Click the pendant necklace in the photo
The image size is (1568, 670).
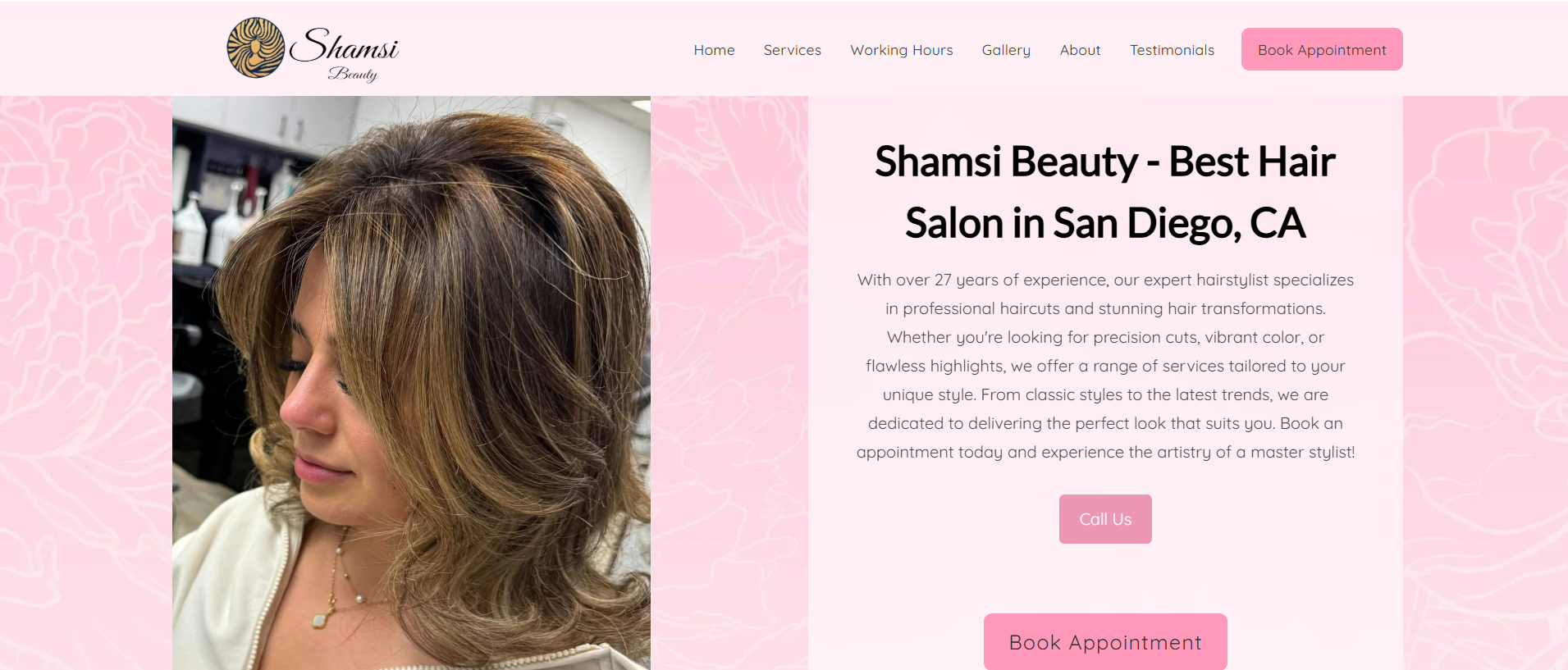pos(320,619)
